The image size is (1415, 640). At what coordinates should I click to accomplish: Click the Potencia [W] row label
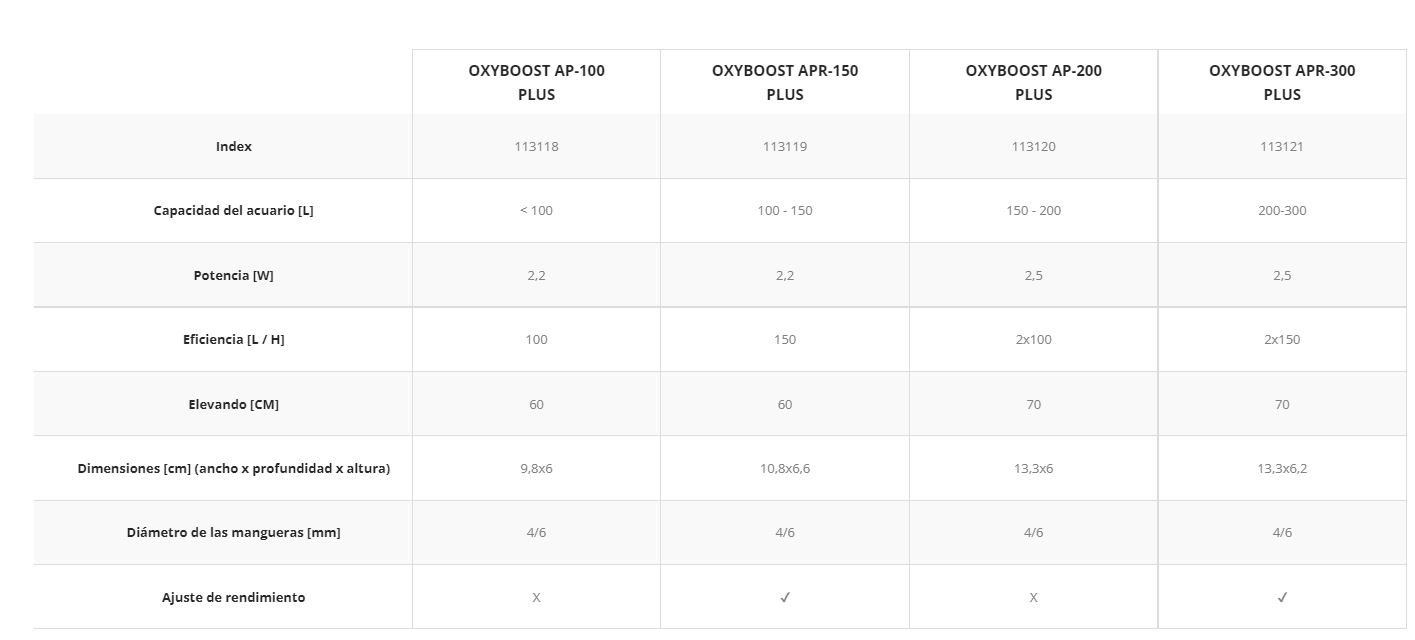click(x=233, y=275)
